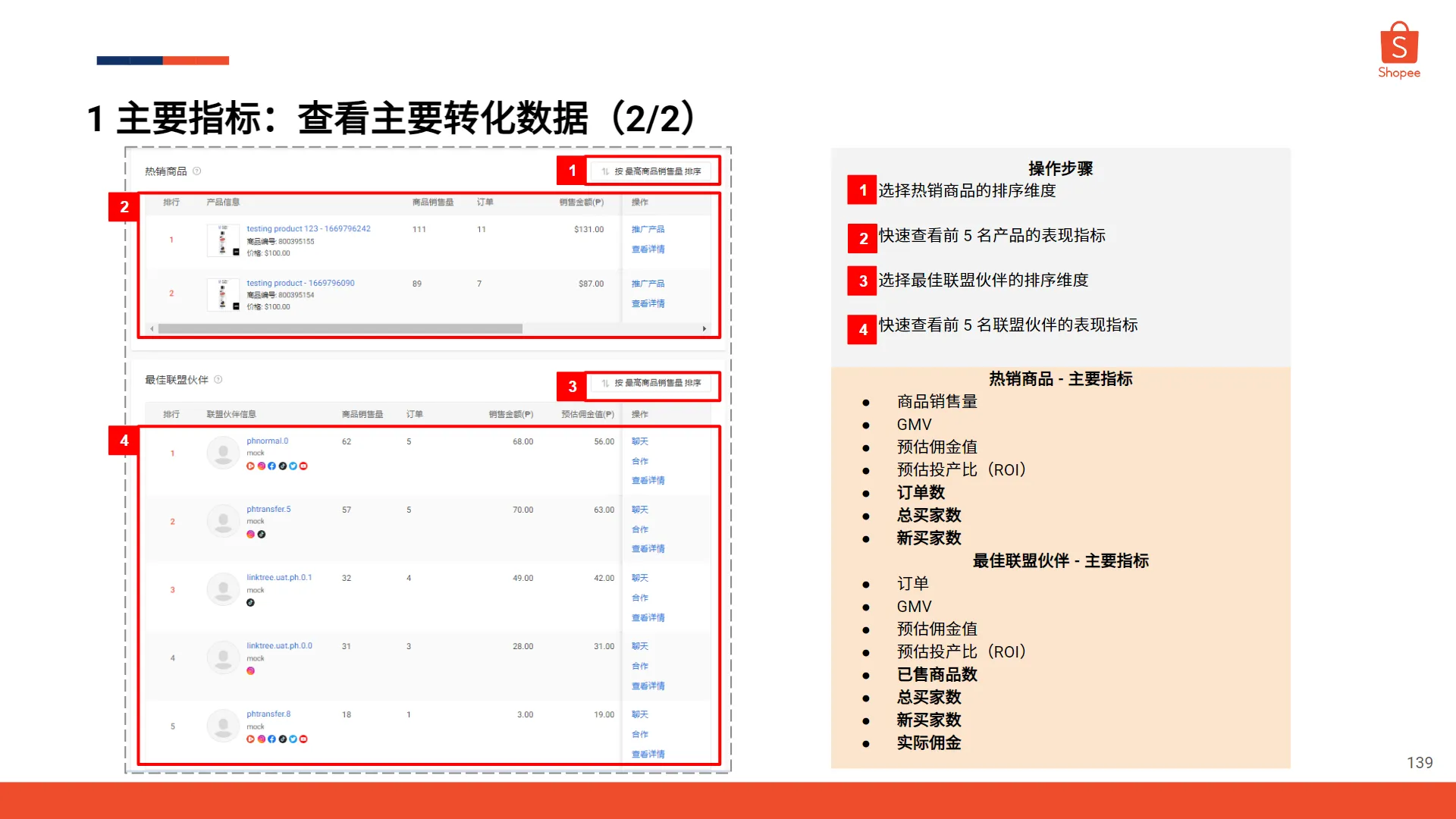Click the affiliate name phtransfer.8
The width and height of the screenshot is (1456, 819).
click(268, 714)
